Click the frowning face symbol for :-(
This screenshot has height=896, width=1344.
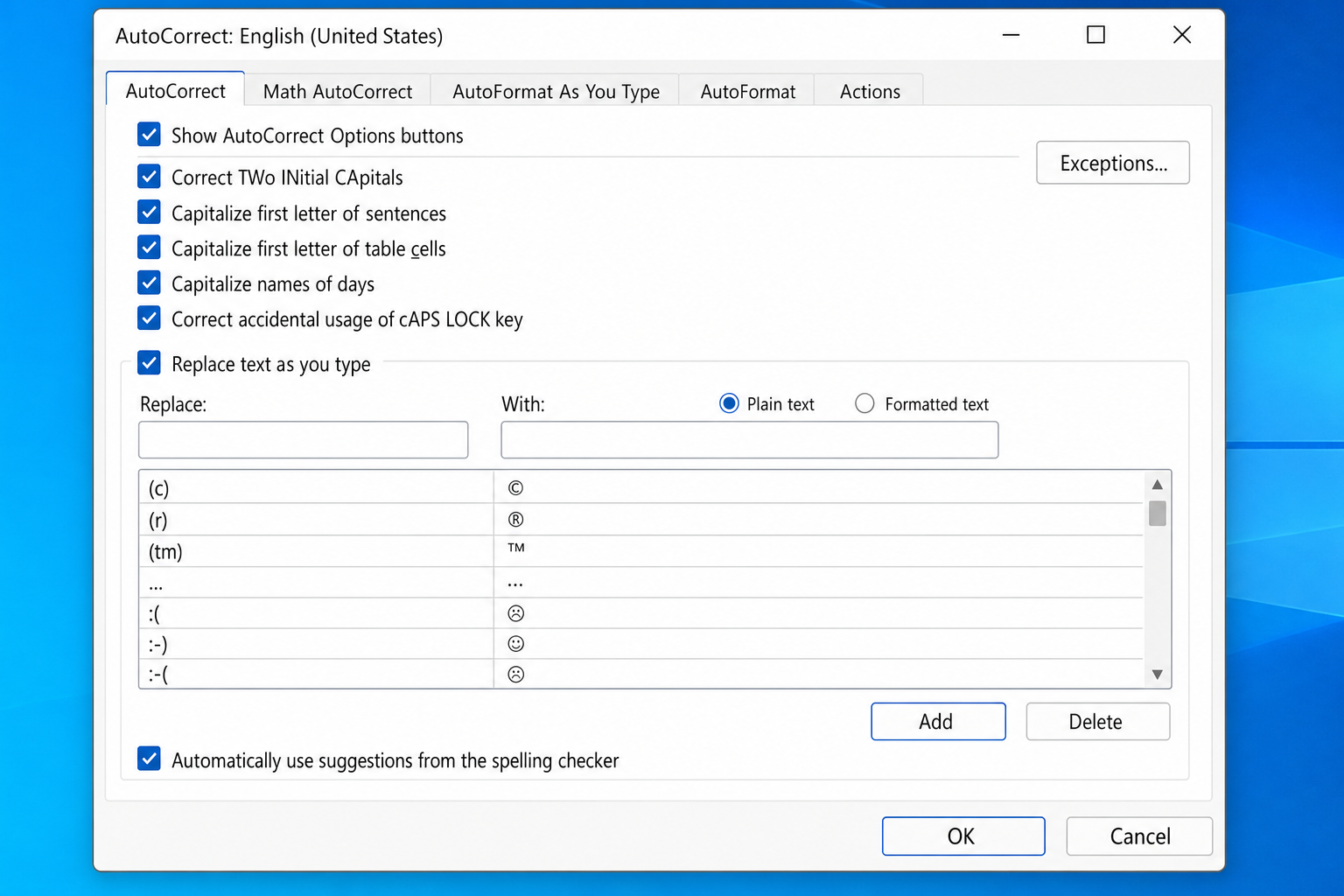click(x=516, y=674)
